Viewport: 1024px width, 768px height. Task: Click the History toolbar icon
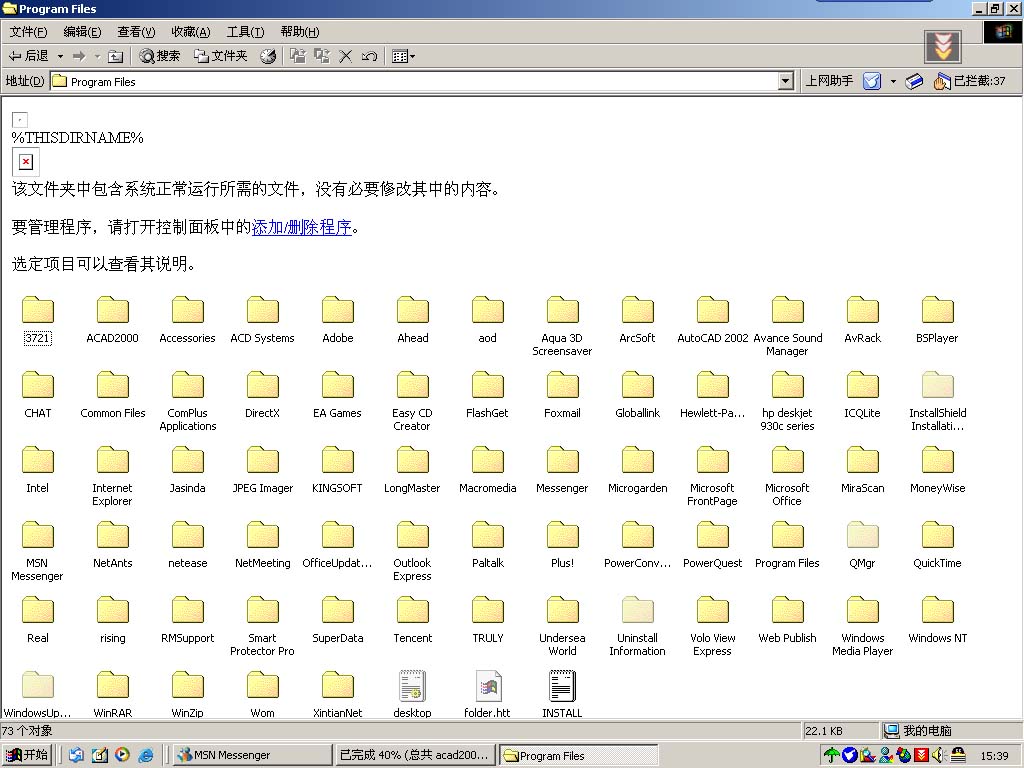coord(268,56)
